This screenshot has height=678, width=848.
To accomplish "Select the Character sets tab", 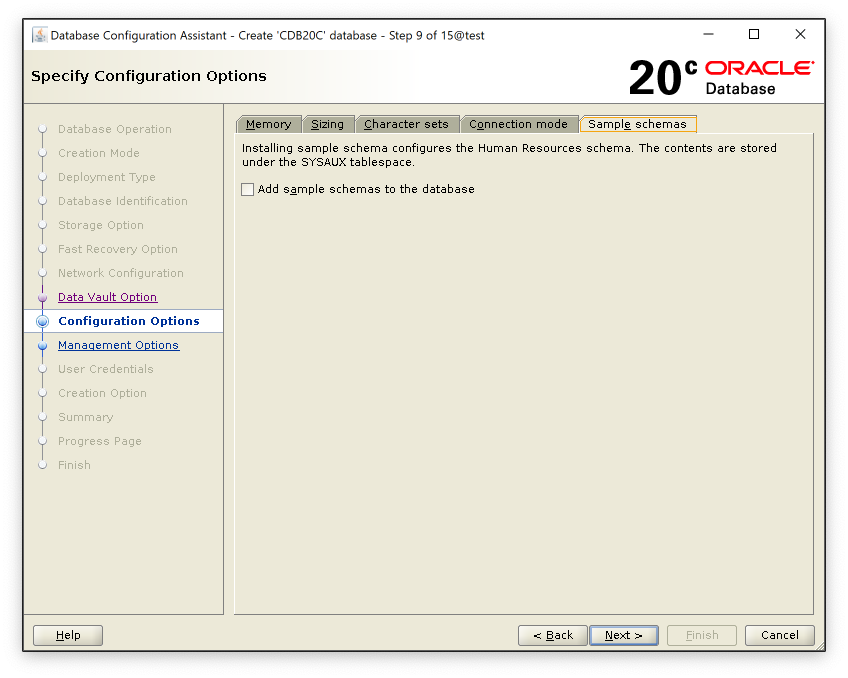I will pyautogui.click(x=406, y=124).
